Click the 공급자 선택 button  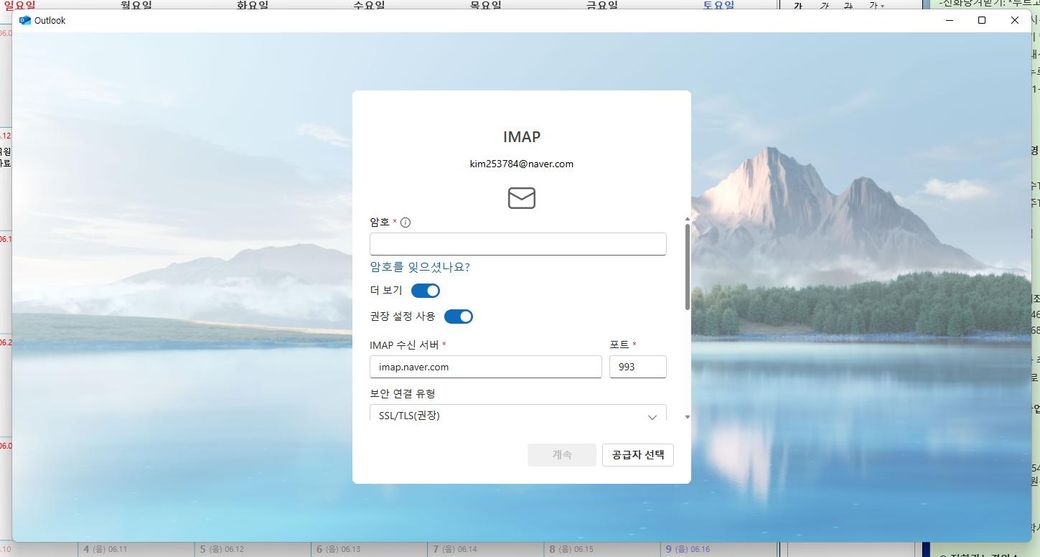[637, 455]
